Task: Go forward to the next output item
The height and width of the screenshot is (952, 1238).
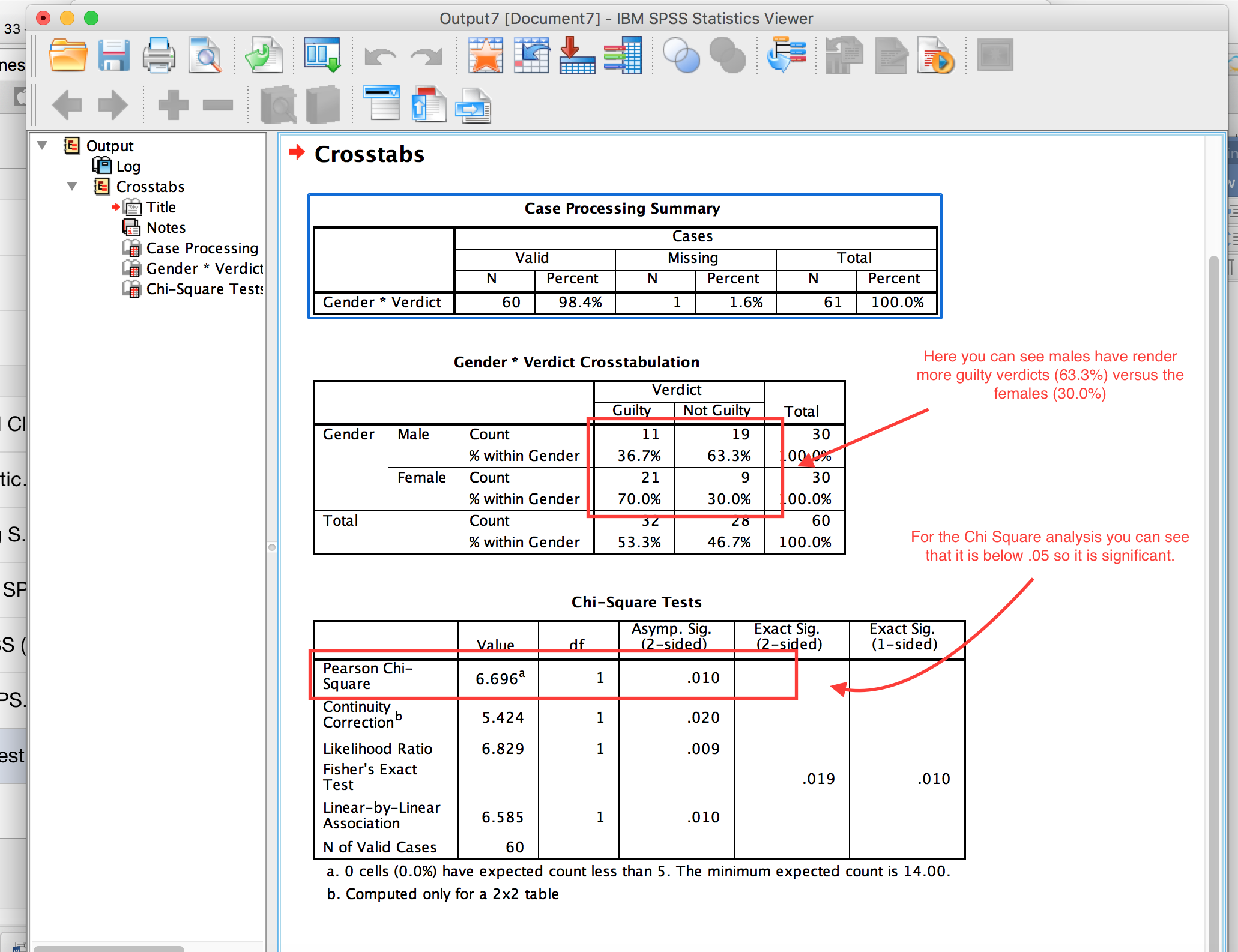Action: tap(112, 104)
